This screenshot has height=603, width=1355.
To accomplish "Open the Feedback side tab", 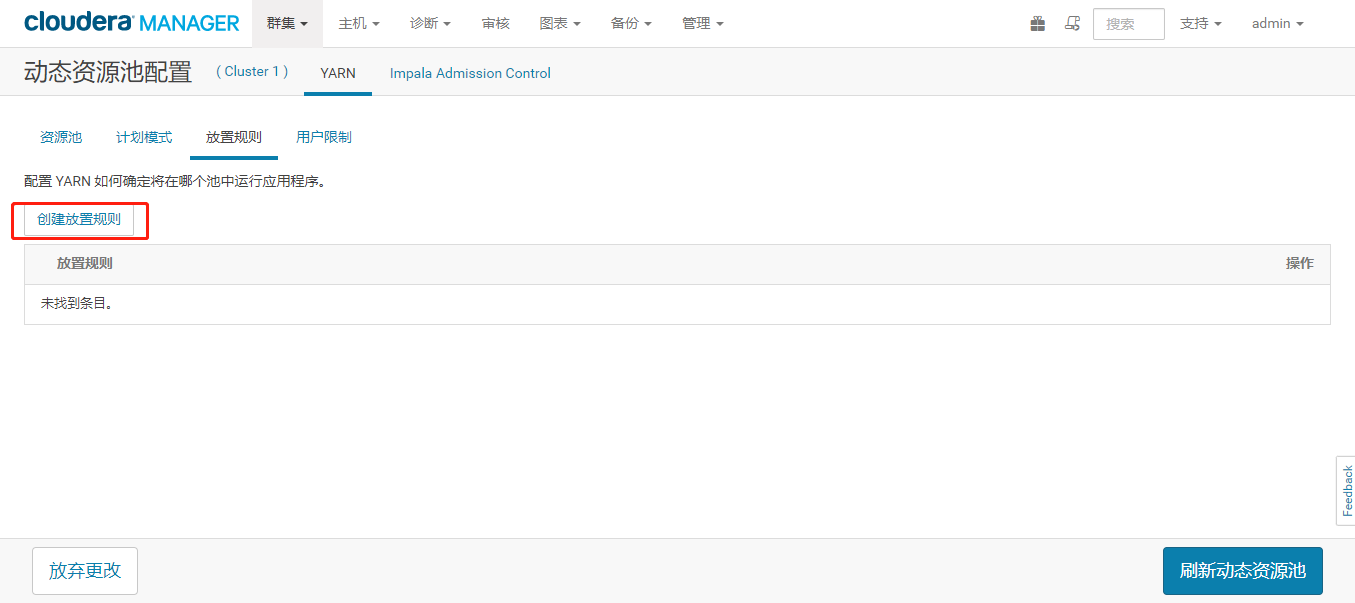I will (1346, 490).
